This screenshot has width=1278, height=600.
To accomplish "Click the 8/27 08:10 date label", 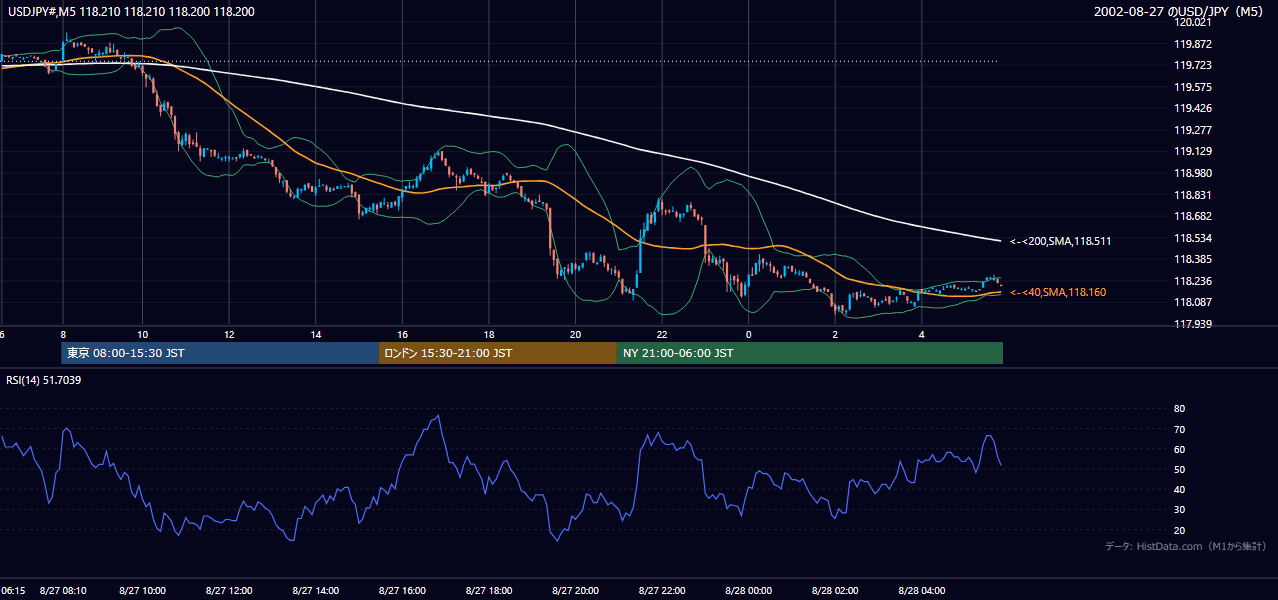I will pos(62,590).
